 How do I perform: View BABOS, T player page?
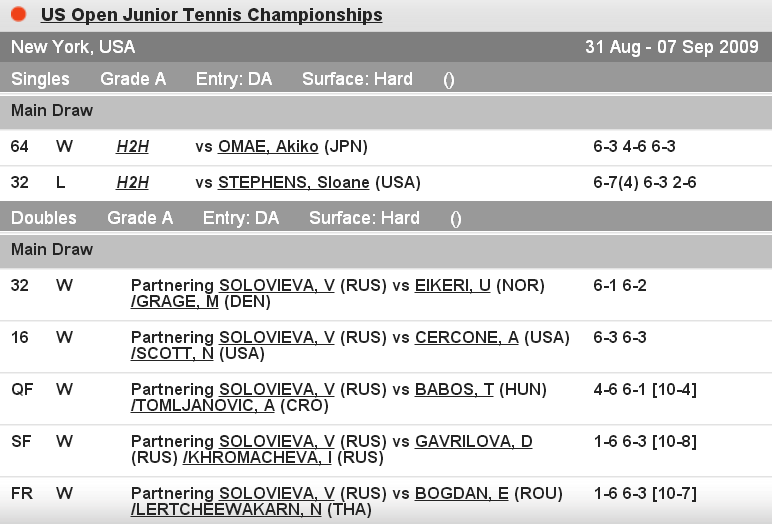(x=454, y=390)
